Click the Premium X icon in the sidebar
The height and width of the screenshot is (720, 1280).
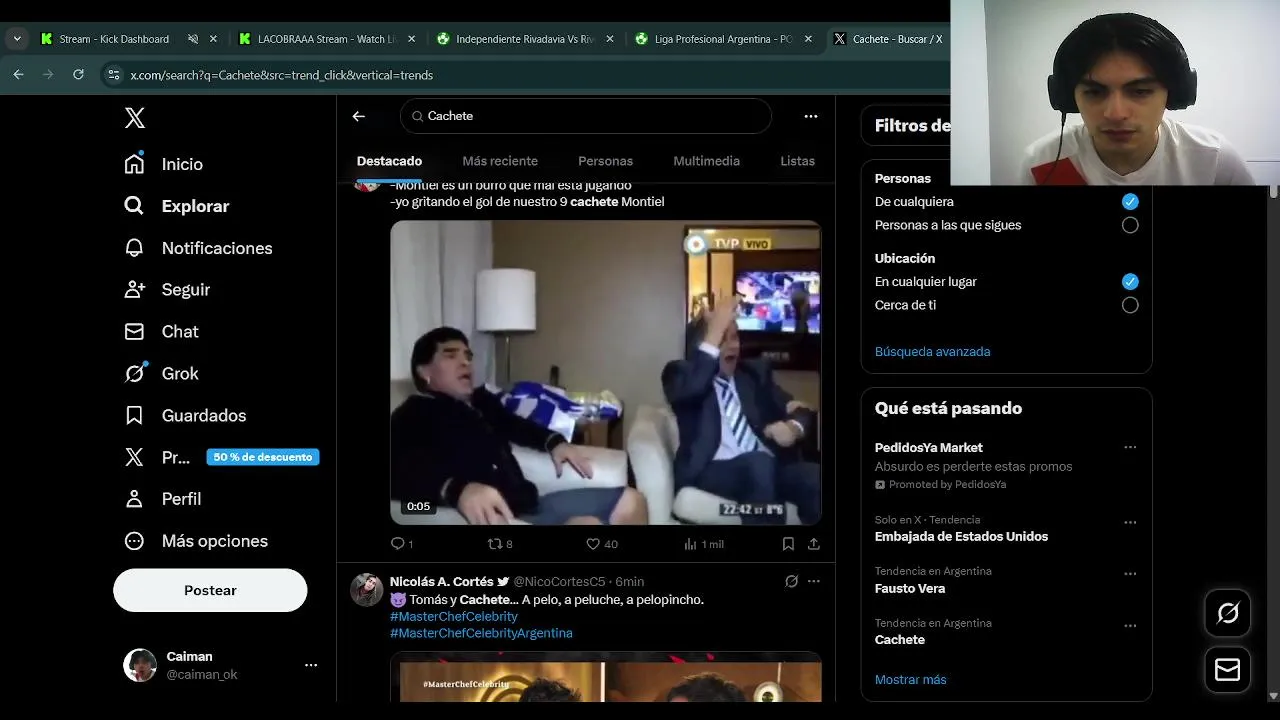pyautogui.click(x=135, y=457)
